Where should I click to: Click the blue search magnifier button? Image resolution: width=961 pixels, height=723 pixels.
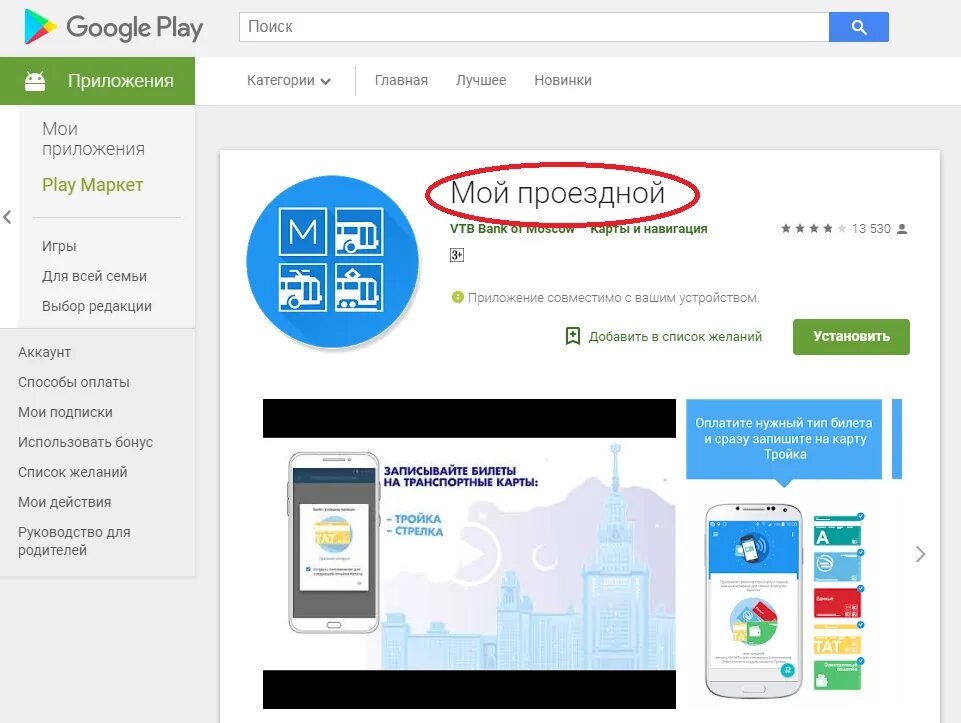(x=859, y=27)
